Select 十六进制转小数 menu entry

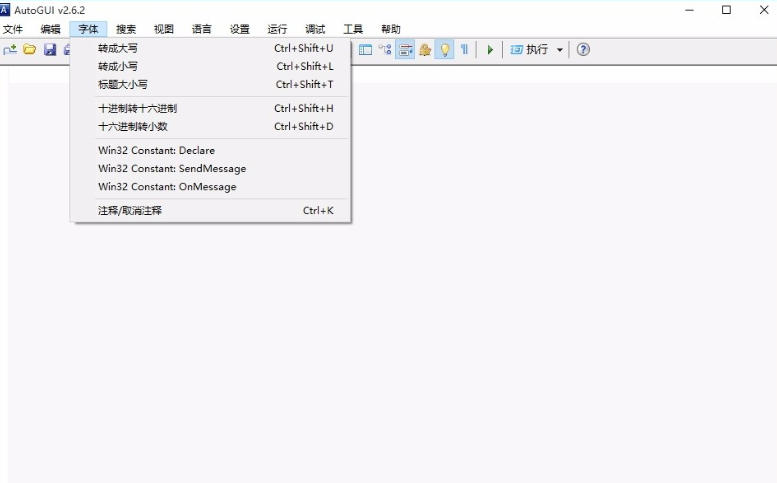point(211,126)
